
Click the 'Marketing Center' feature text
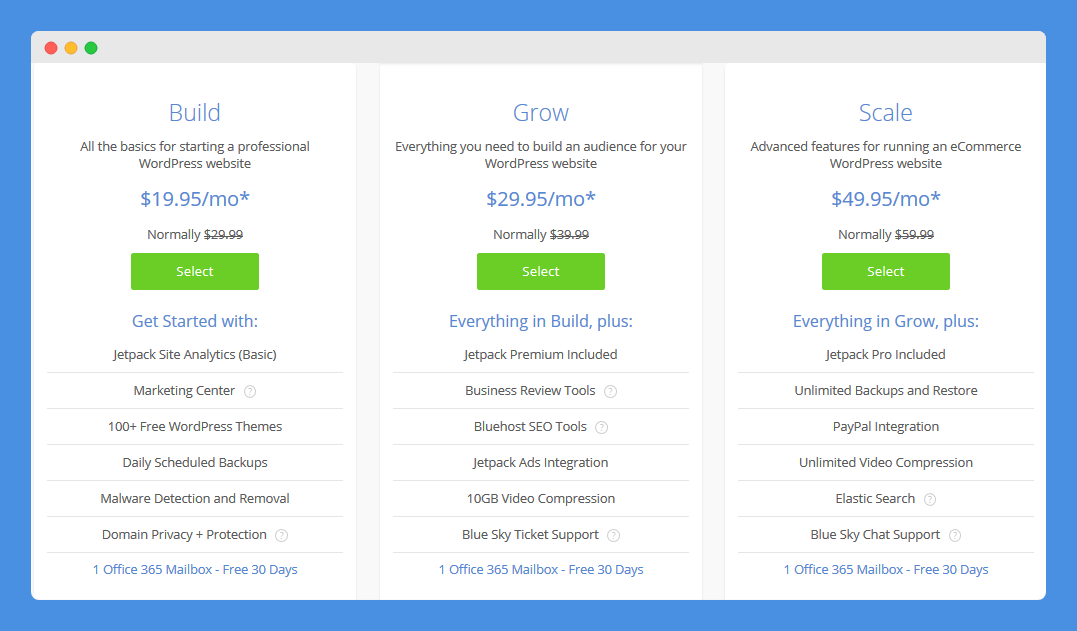coord(184,391)
